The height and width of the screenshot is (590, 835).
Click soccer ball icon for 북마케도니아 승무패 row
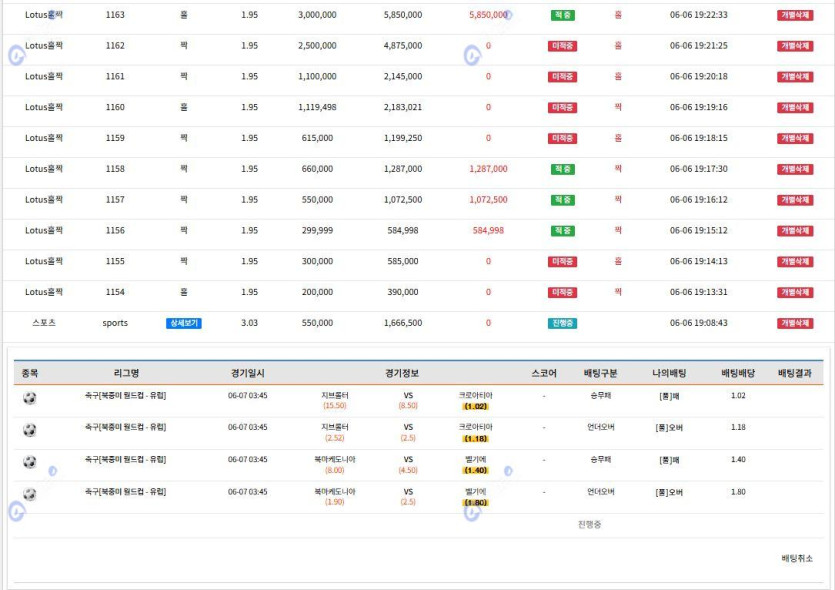pos(30,462)
